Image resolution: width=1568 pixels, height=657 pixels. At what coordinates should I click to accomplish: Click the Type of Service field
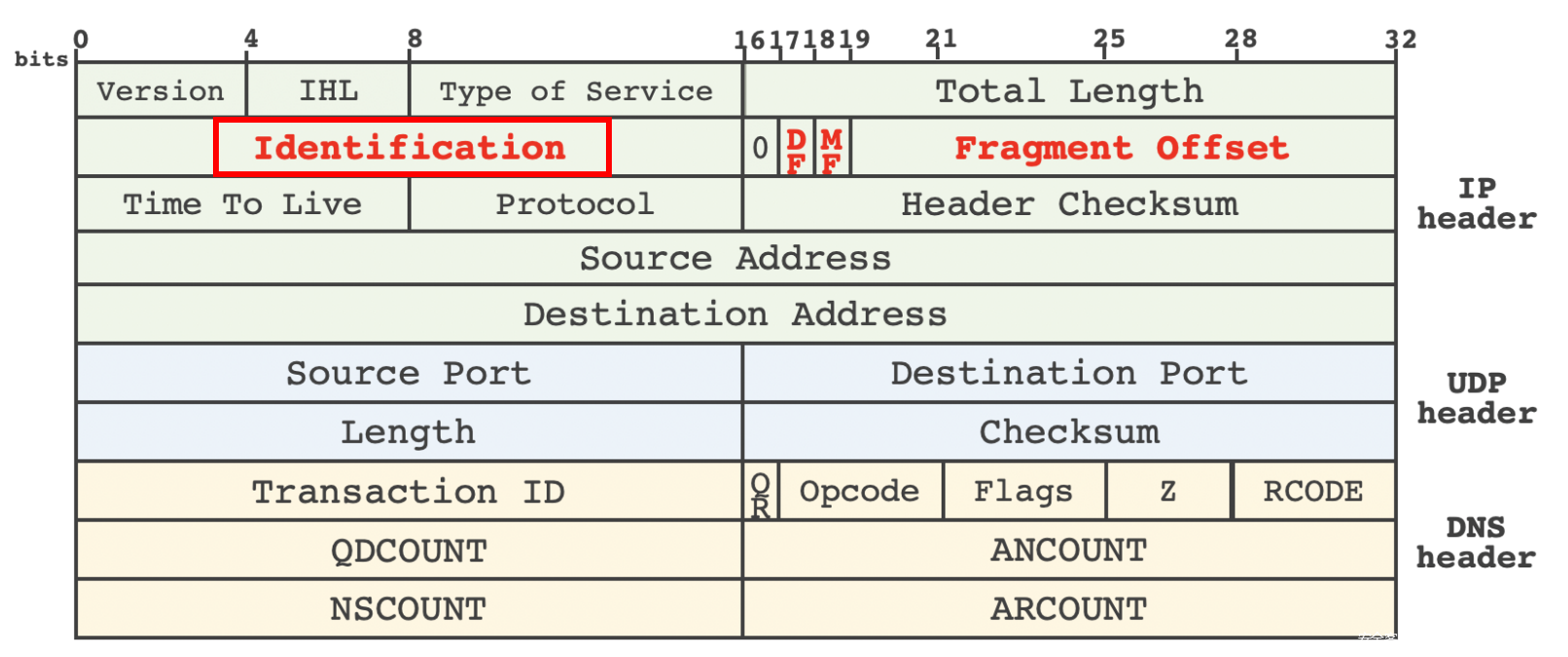click(576, 91)
